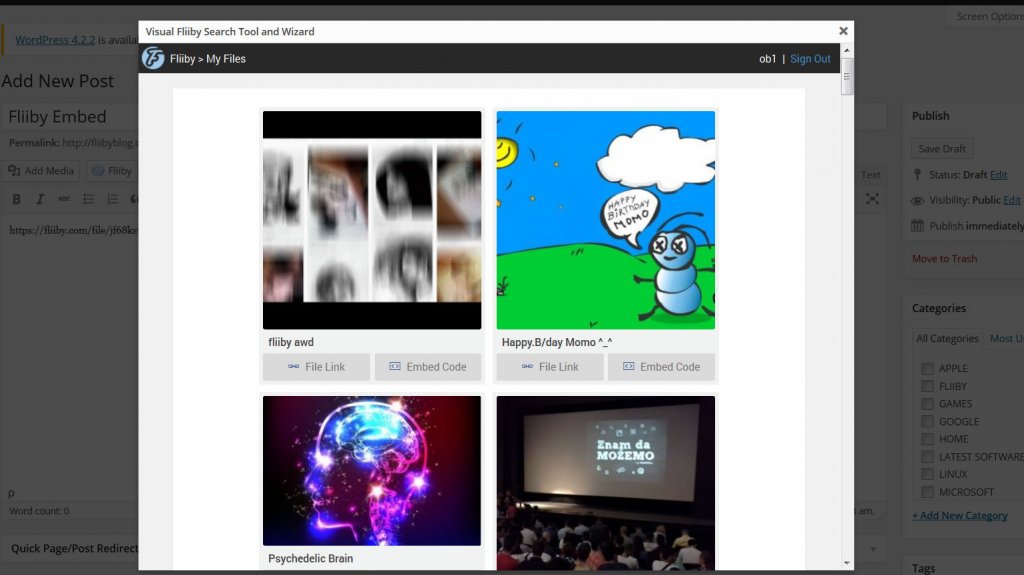Screen dimensions: 1024x575
Task: Click the Tags panel heading
Action: 923,568
